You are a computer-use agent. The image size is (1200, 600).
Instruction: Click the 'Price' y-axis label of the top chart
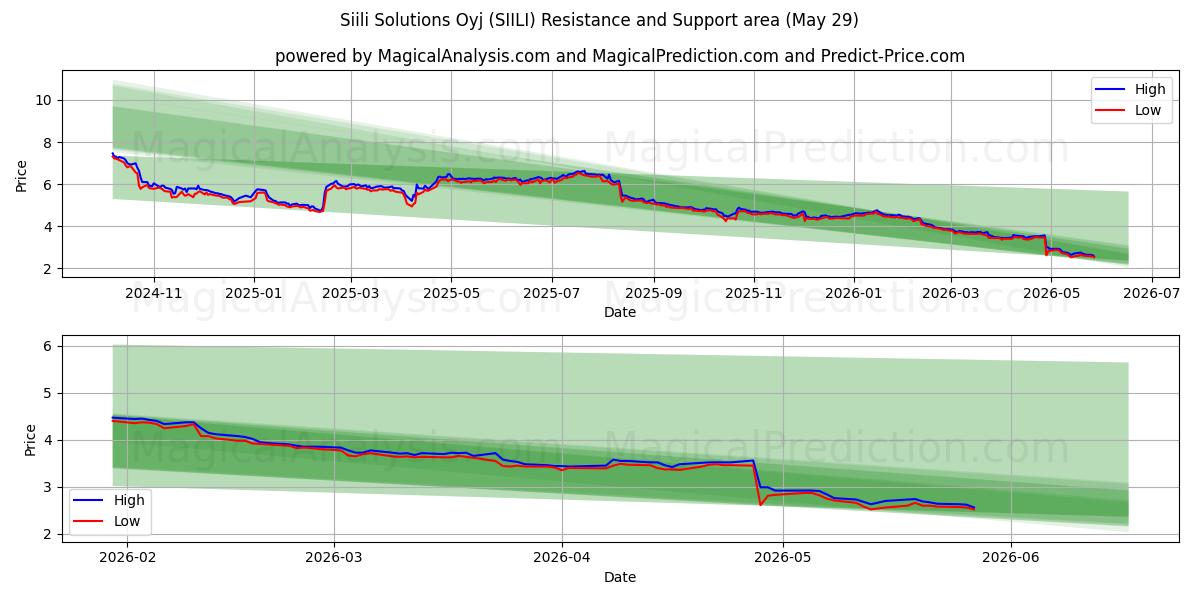[22, 174]
